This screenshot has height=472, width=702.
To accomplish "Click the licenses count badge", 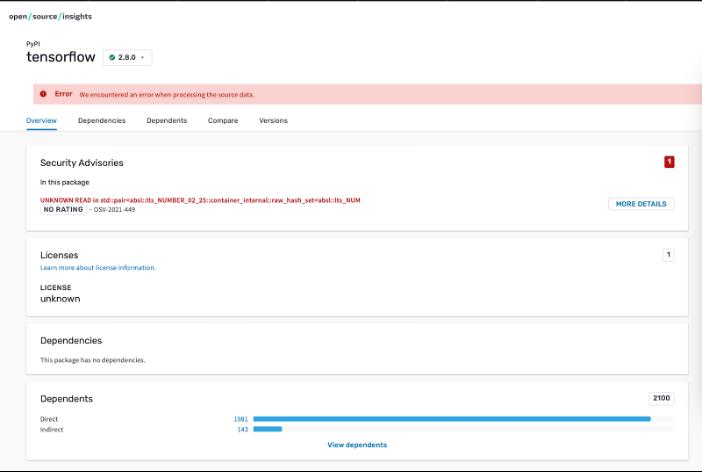I will coord(669,255).
